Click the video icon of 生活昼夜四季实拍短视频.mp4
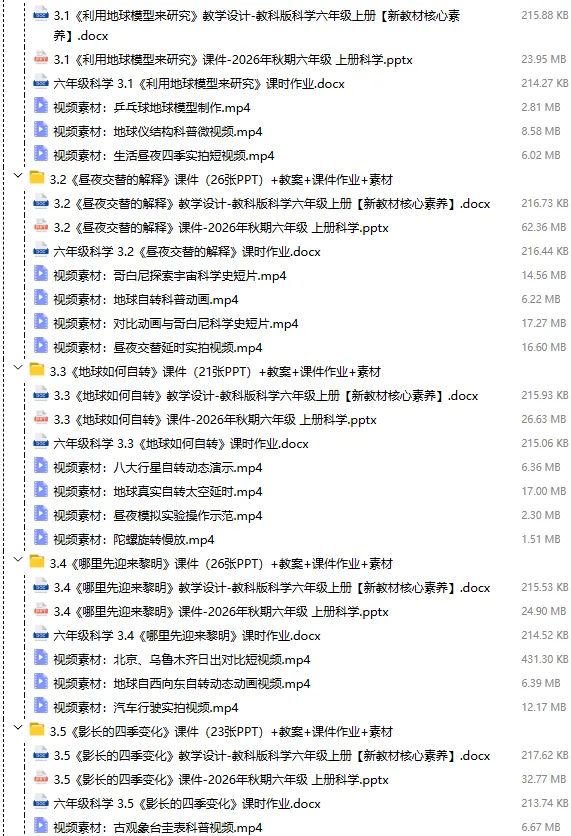This screenshot has width=571, height=836. click(x=41, y=154)
